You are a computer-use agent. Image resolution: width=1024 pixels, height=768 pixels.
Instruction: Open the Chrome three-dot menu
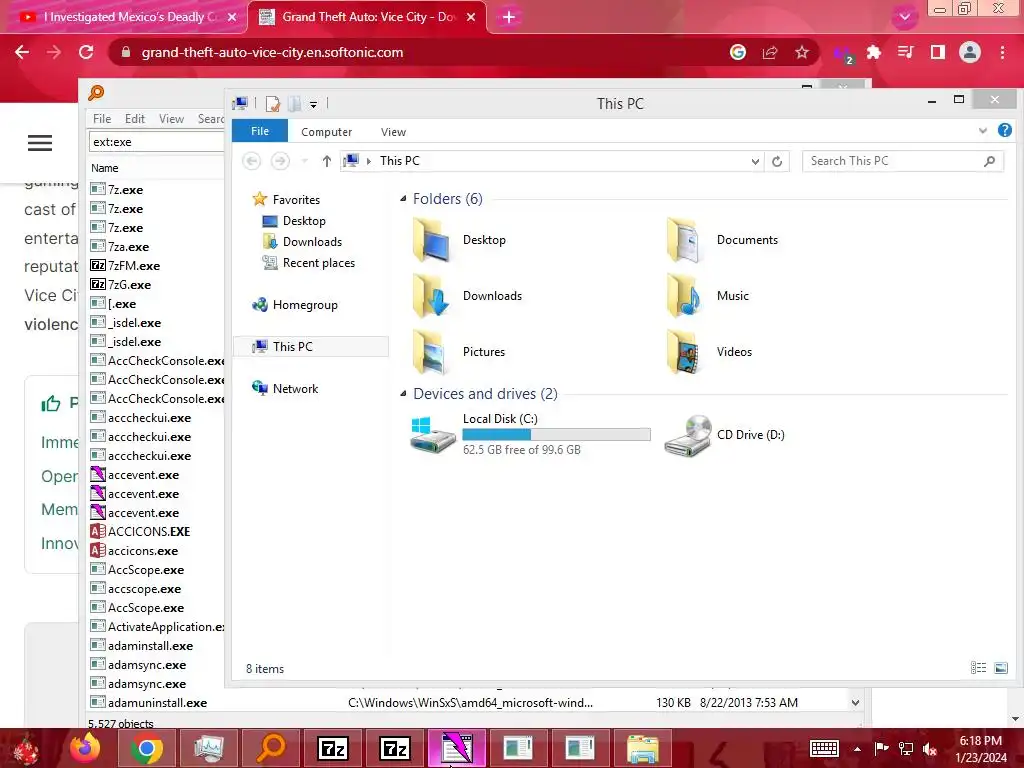click(1002, 52)
